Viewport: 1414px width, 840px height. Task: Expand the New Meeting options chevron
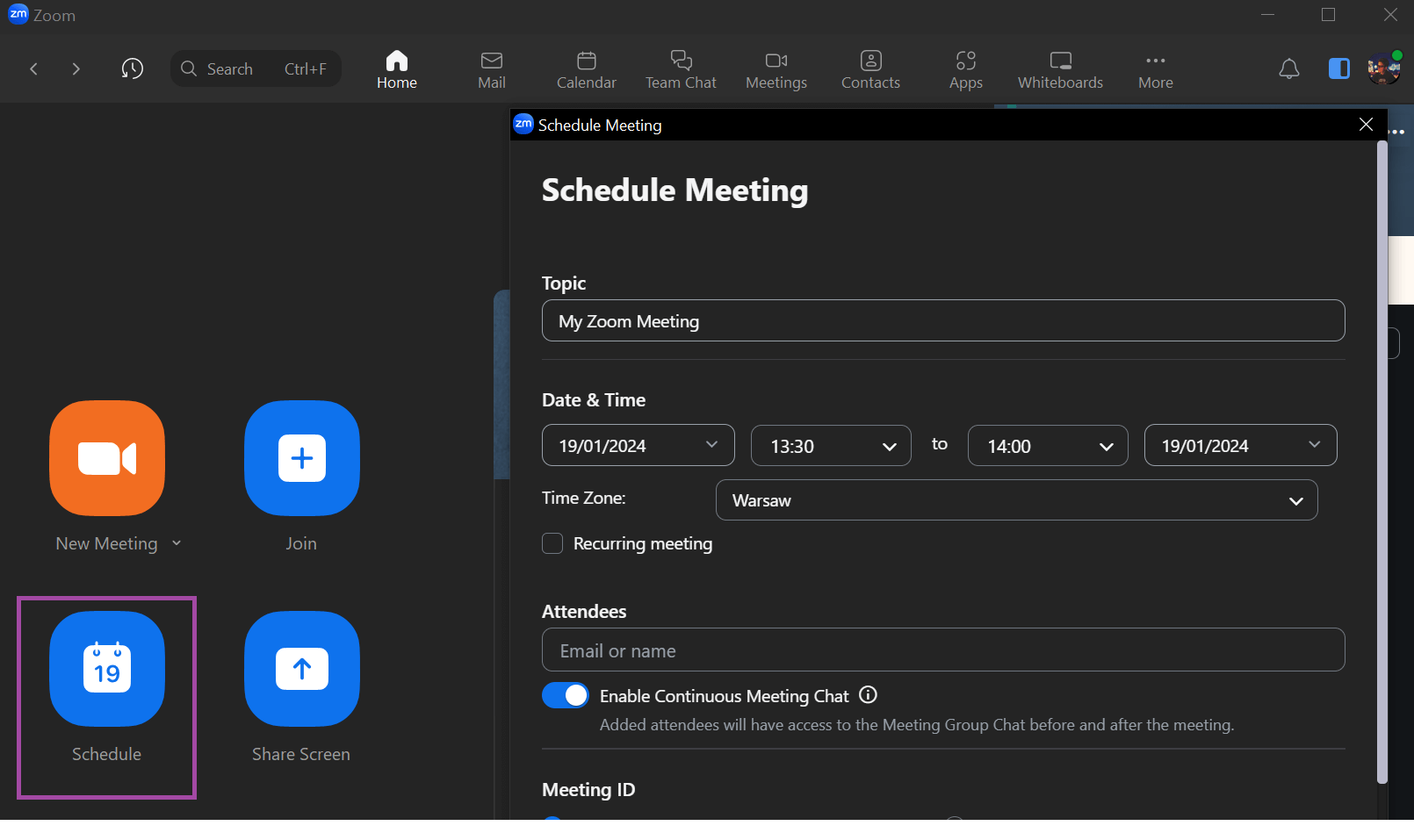coord(177,543)
